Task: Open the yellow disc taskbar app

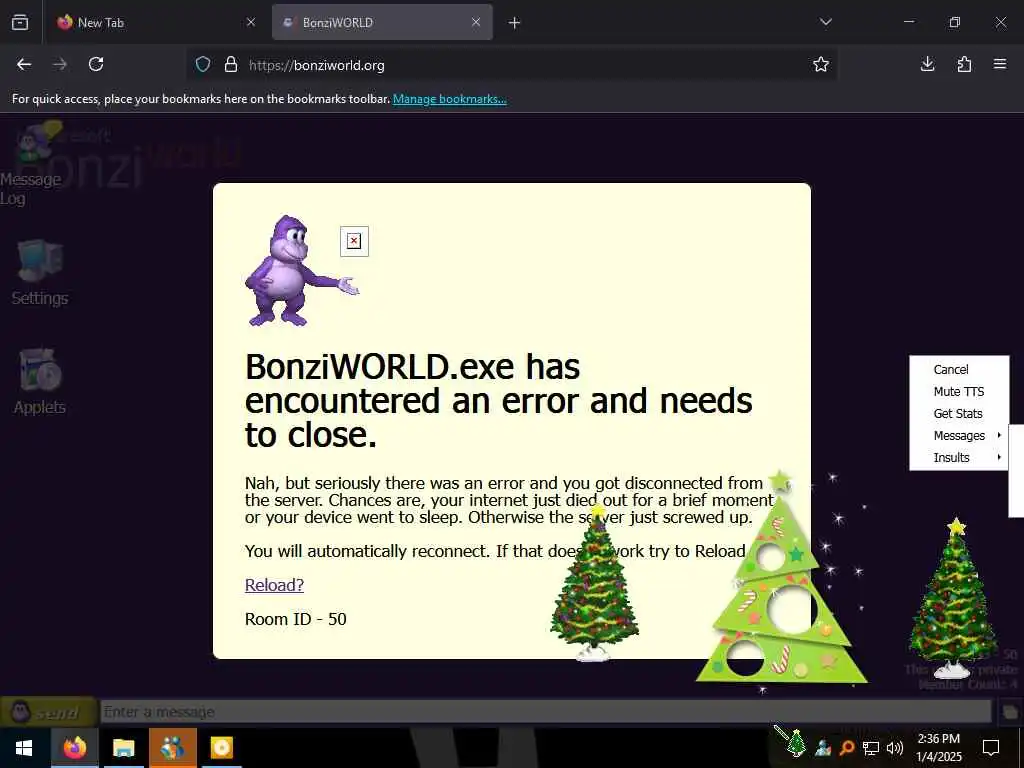Action: (221, 748)
